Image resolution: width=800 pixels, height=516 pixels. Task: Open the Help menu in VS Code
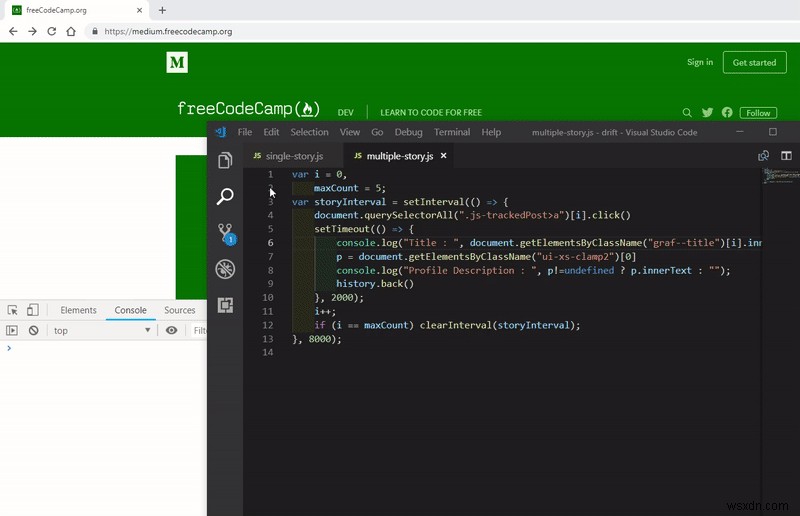tap(491, 132)
